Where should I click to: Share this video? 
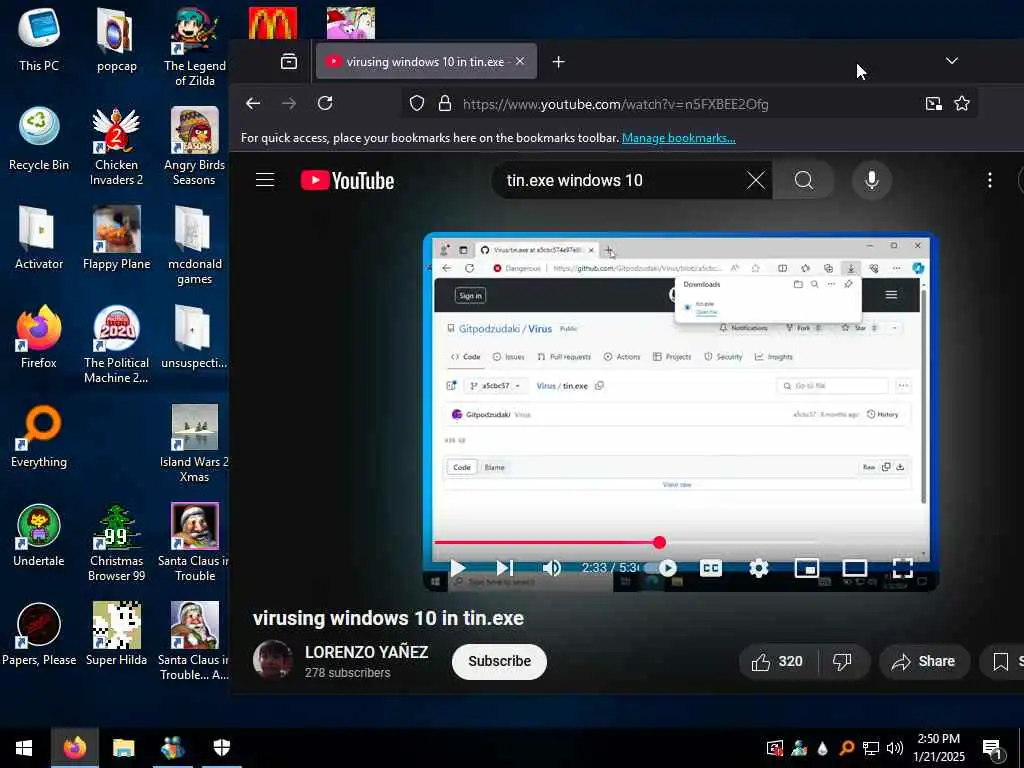coord(923,662)
